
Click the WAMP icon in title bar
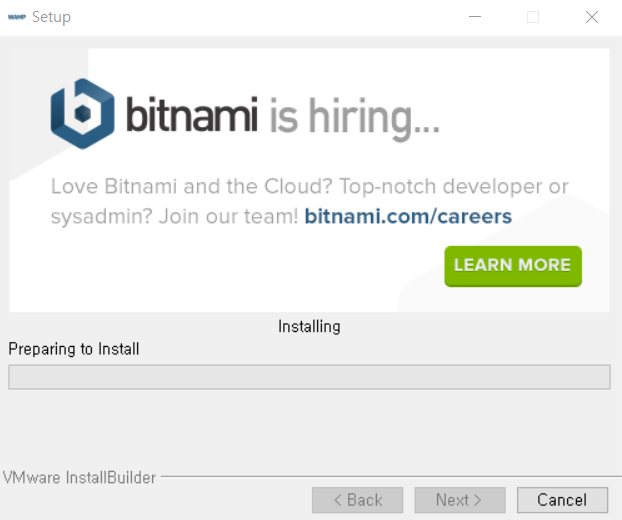[x=17, y=17]
